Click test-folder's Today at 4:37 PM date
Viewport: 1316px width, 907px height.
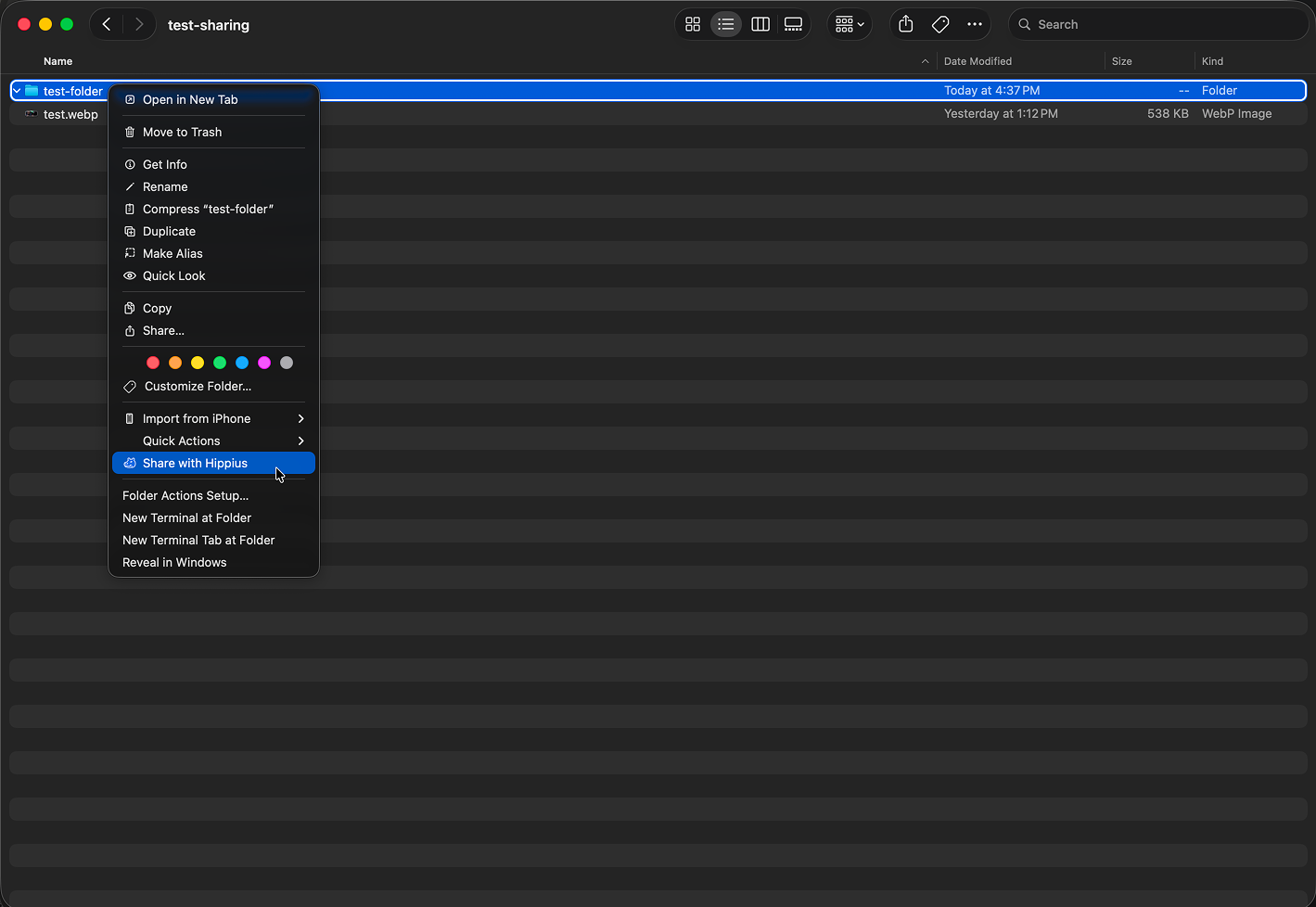(x=991, y=90)
